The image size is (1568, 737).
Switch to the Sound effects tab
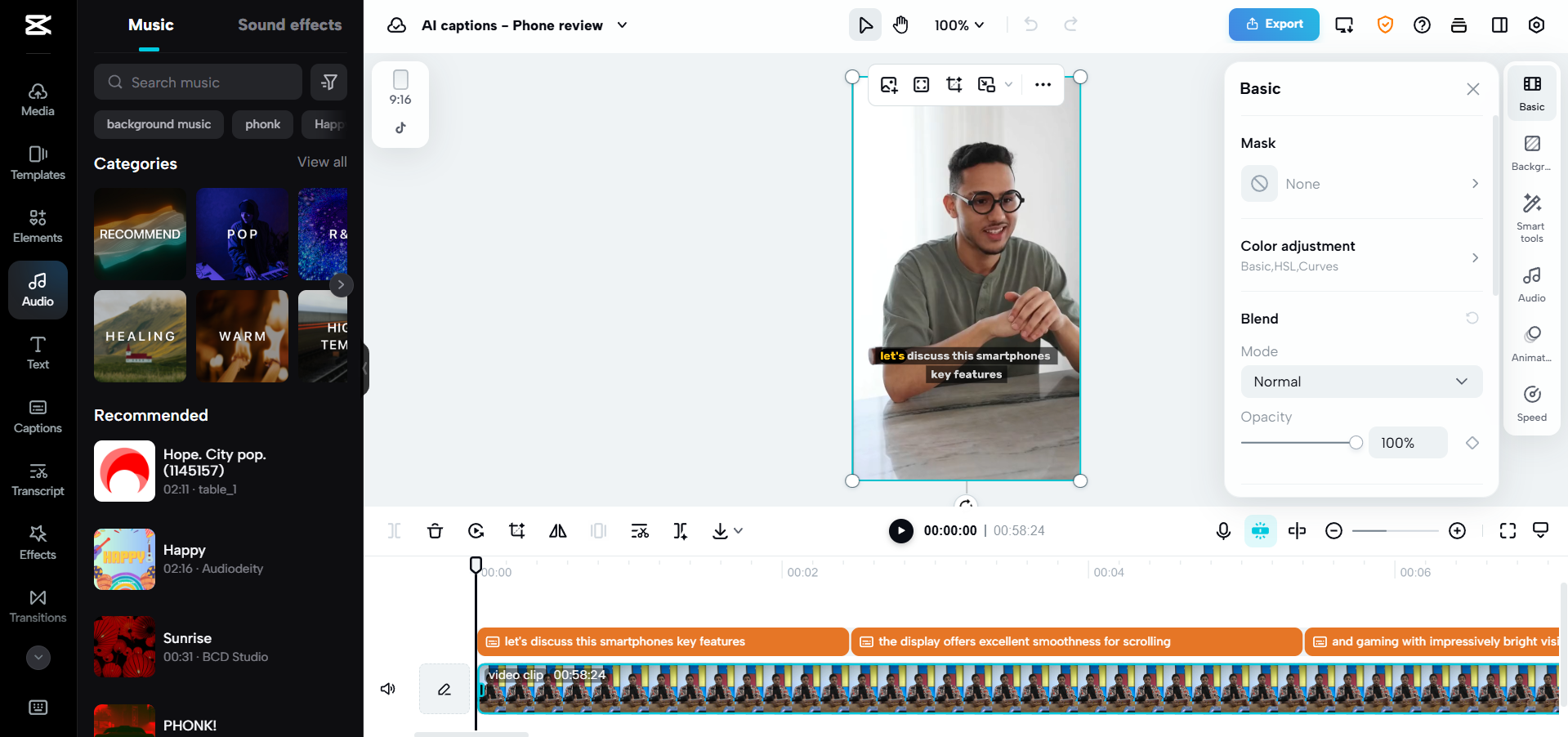(x=289, y=25)
